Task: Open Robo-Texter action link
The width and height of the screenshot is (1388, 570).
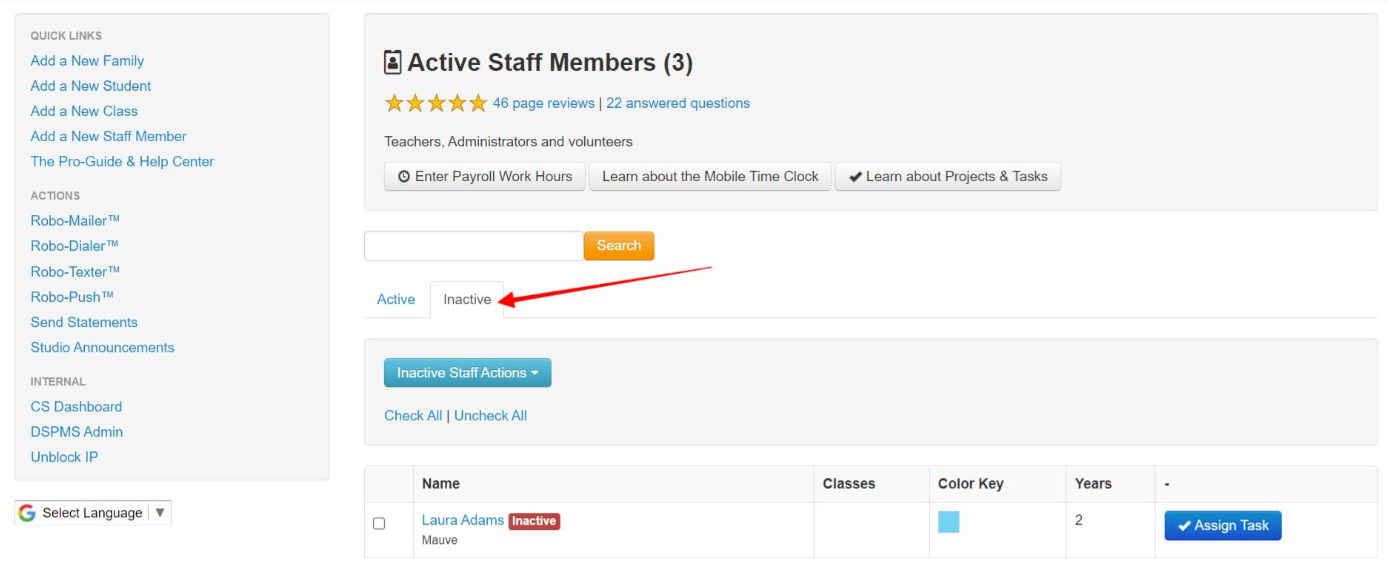Action: [x=76, y=271]
